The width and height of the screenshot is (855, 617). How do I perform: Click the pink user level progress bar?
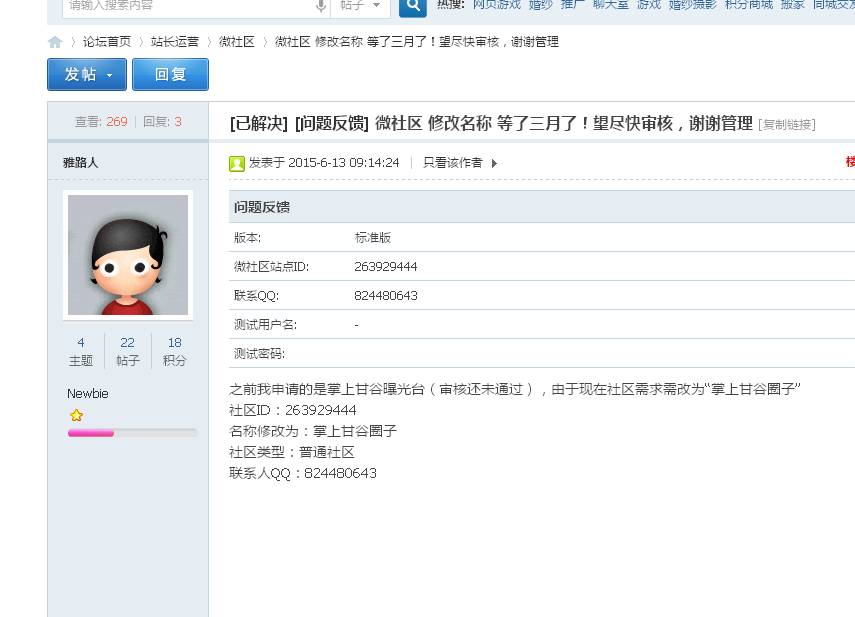133,433
